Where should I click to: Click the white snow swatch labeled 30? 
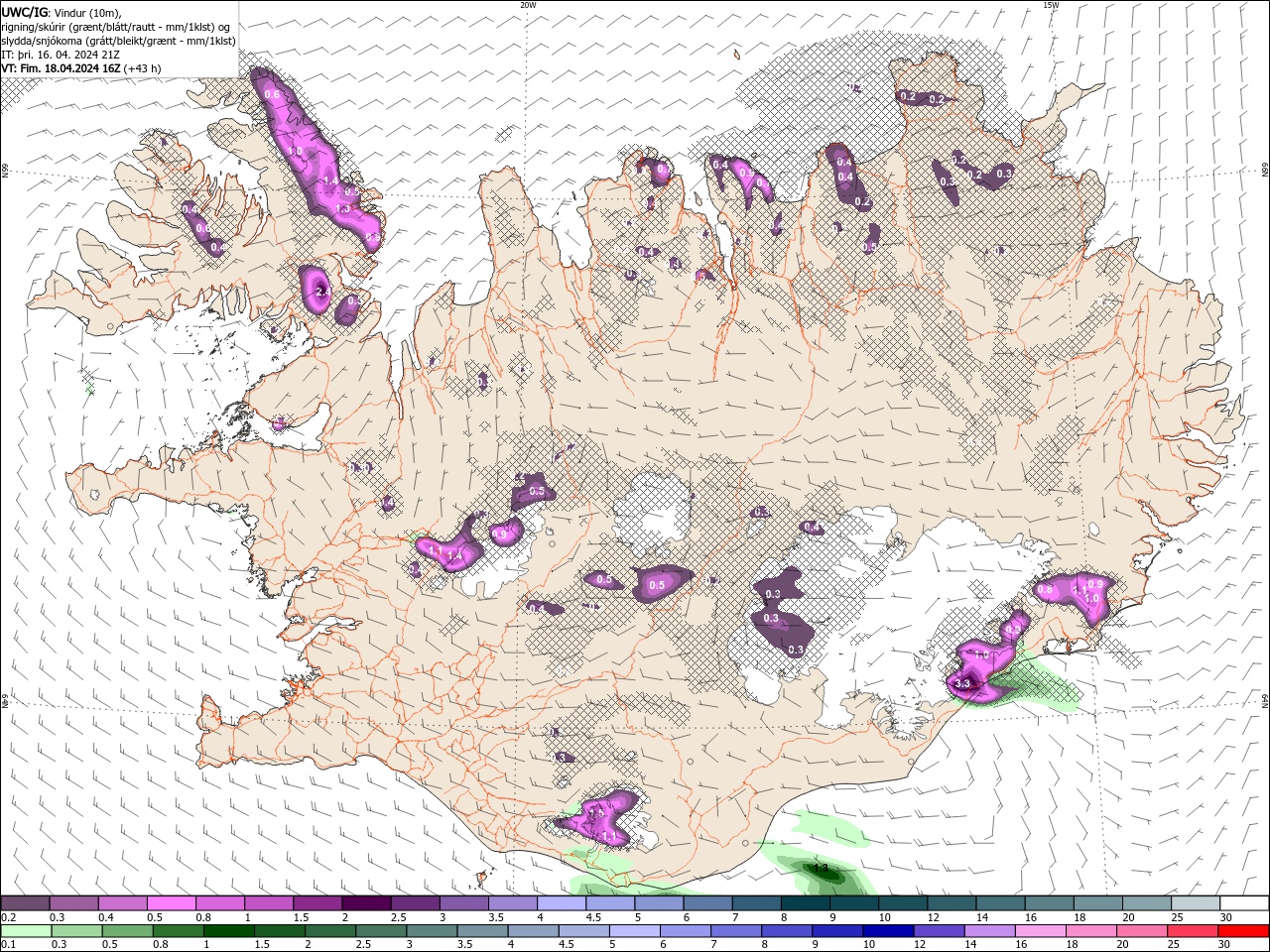[x=1244, y=903]
